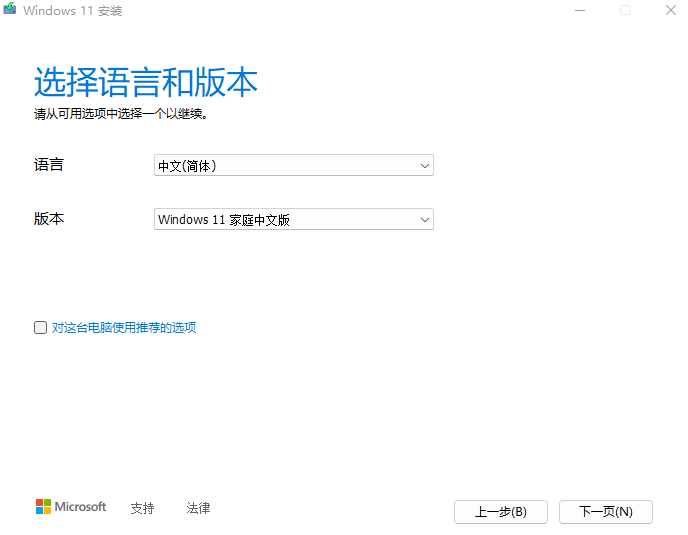Close the Windows 11 安装 window
This screenshot has width=688, height=535.
click(670, 10)
